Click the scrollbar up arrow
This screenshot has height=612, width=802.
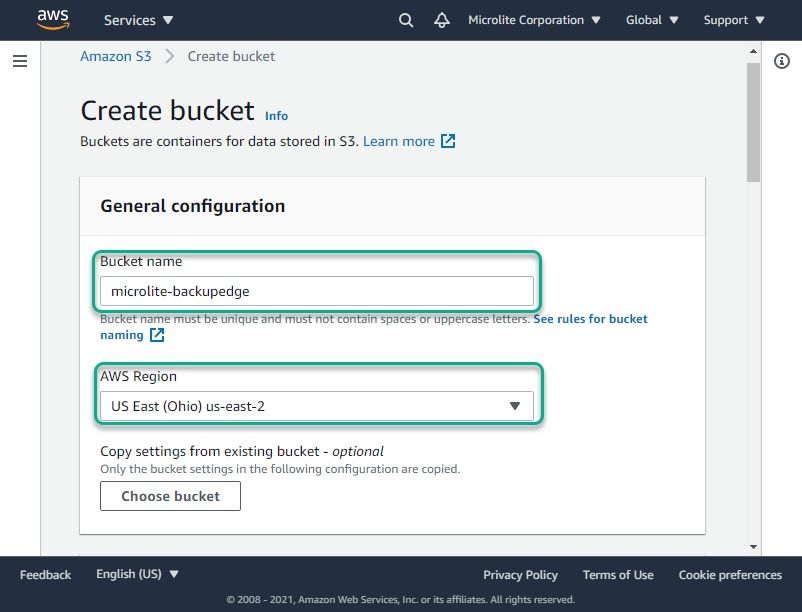(x=753, y=51)
